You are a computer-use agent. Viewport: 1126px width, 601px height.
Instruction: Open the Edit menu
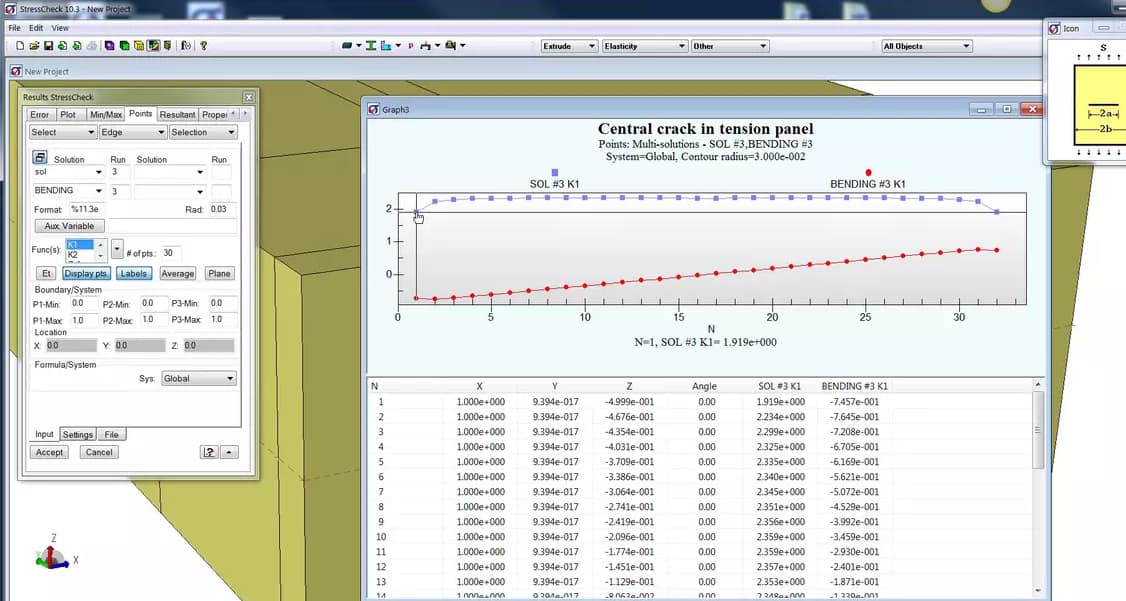pyautogui.click(x=36, y=28)
